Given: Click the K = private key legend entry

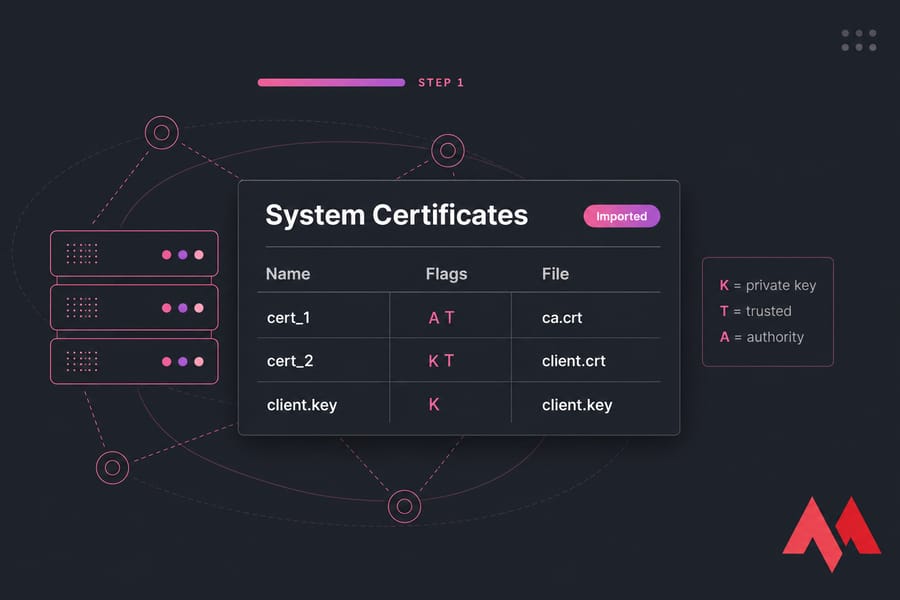Looking at the screenshot, I should pos(768,285).
